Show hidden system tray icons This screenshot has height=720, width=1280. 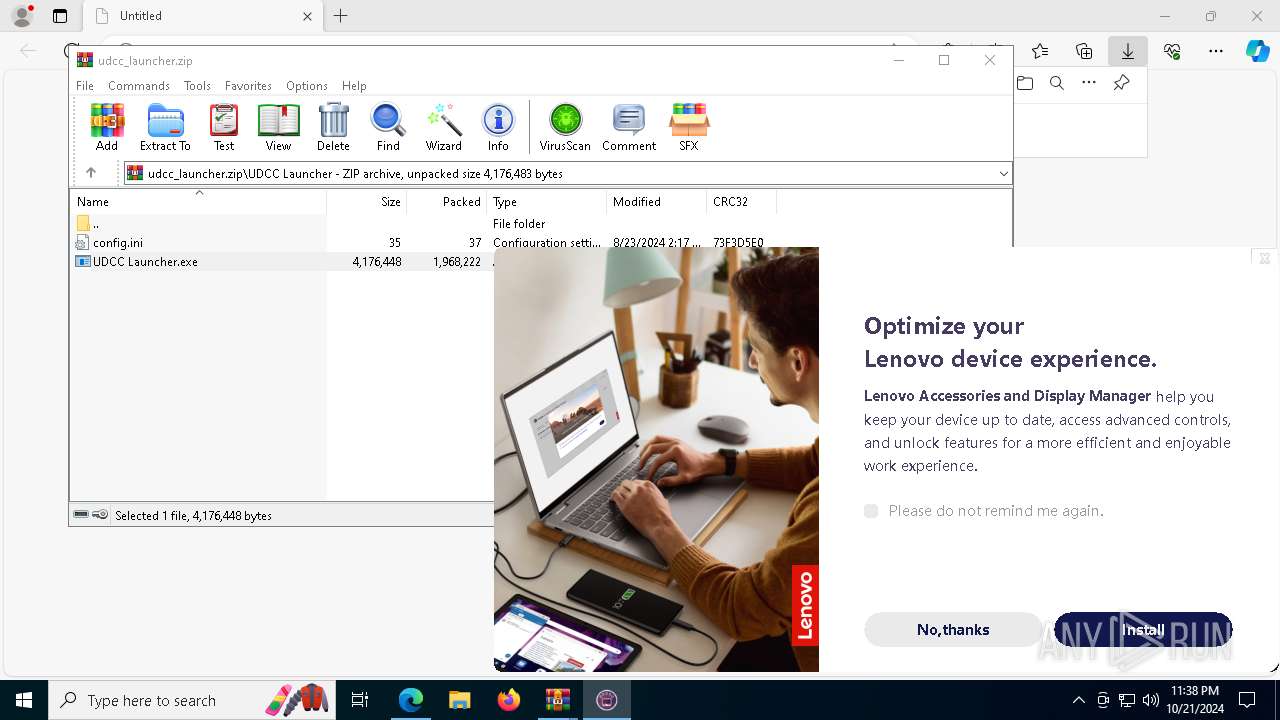(1078, 700)
